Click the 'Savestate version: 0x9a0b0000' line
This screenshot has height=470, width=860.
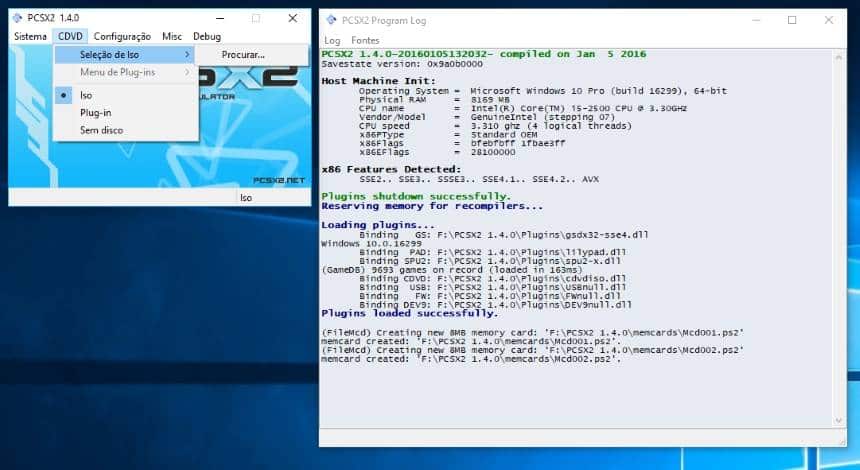[x=402, y=64]
